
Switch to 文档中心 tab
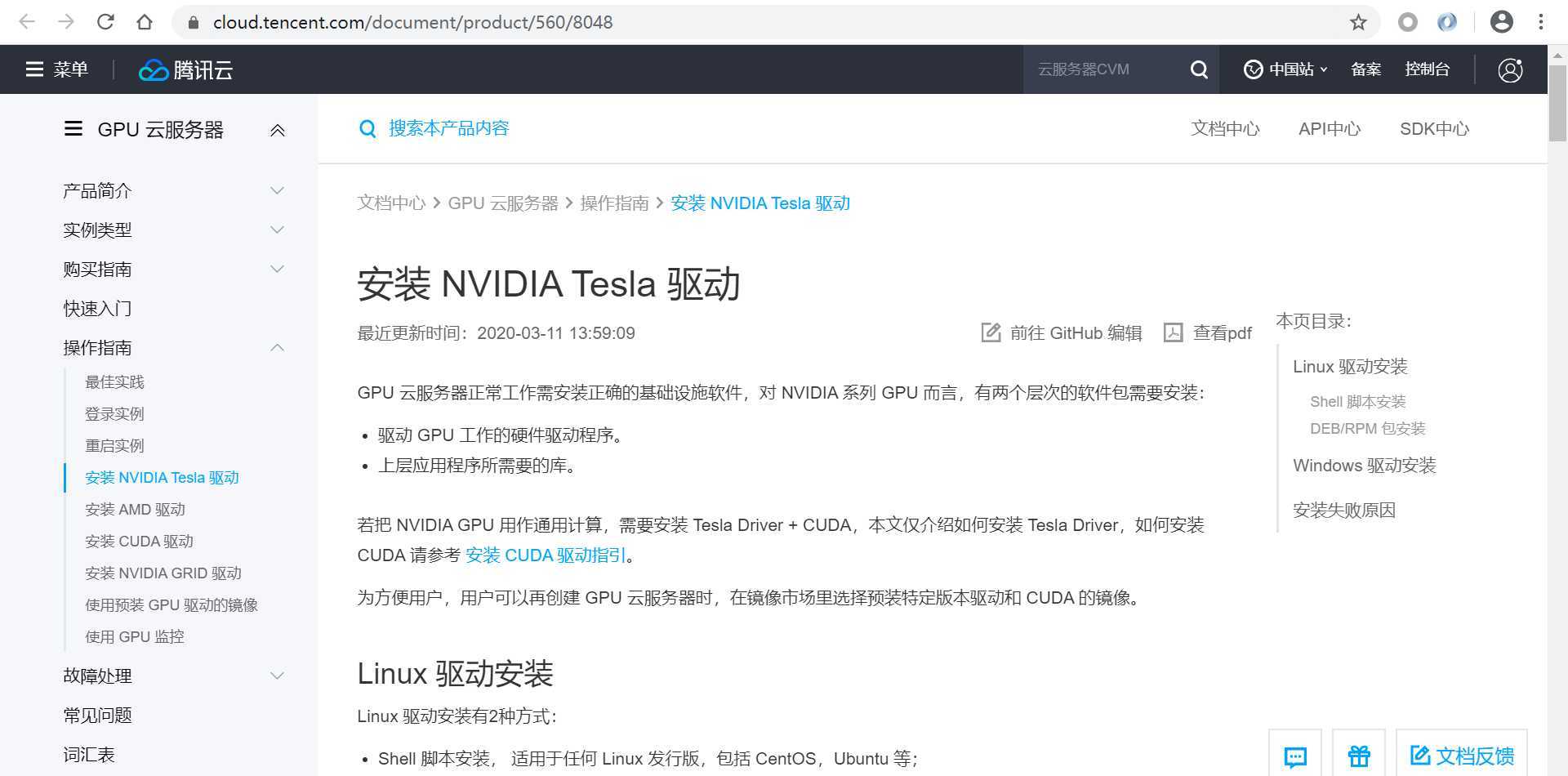click(1225, 128)
